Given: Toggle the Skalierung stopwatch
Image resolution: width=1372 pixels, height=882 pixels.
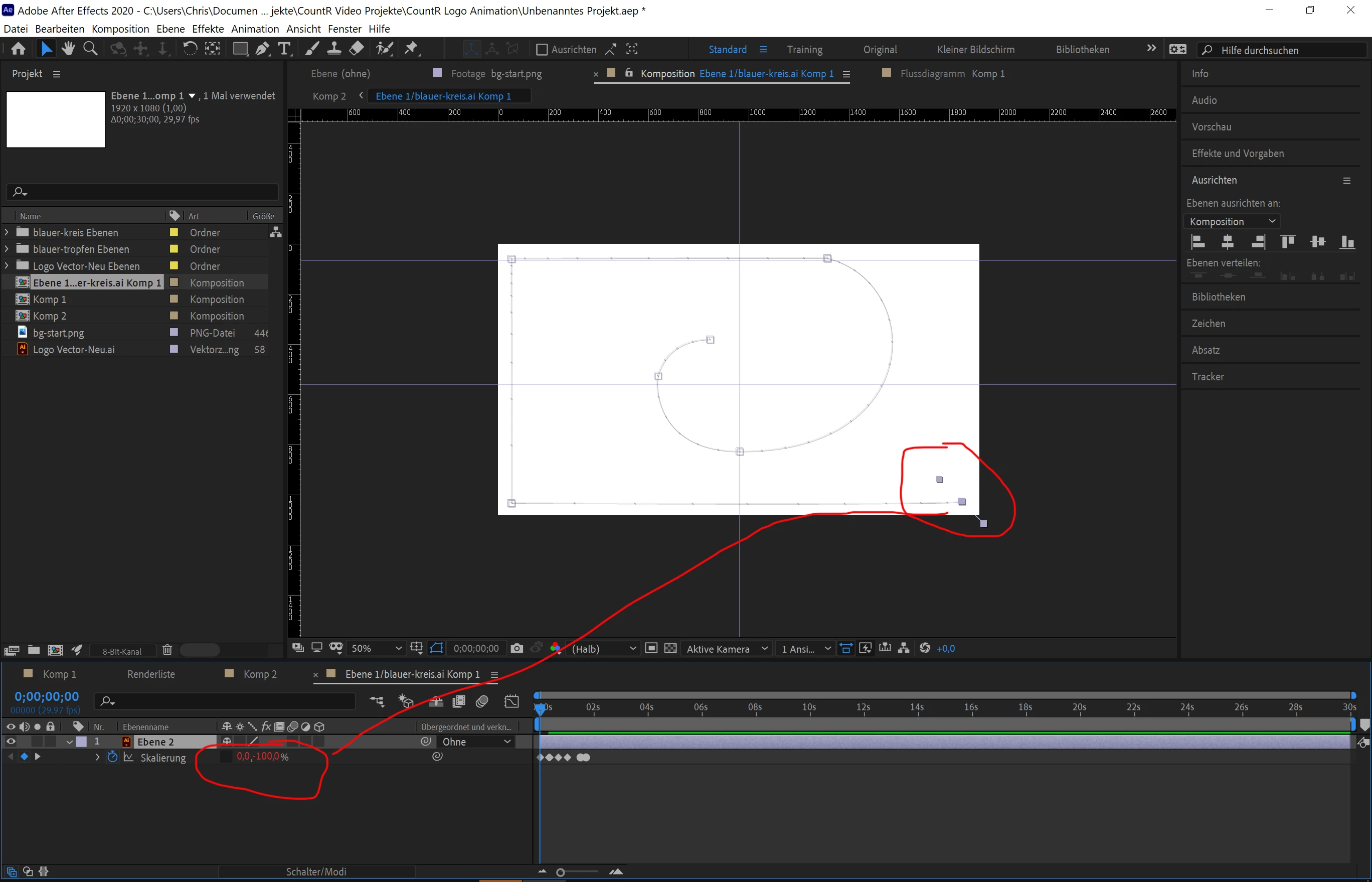Looking at the screenshot, I should click(113, 757).
